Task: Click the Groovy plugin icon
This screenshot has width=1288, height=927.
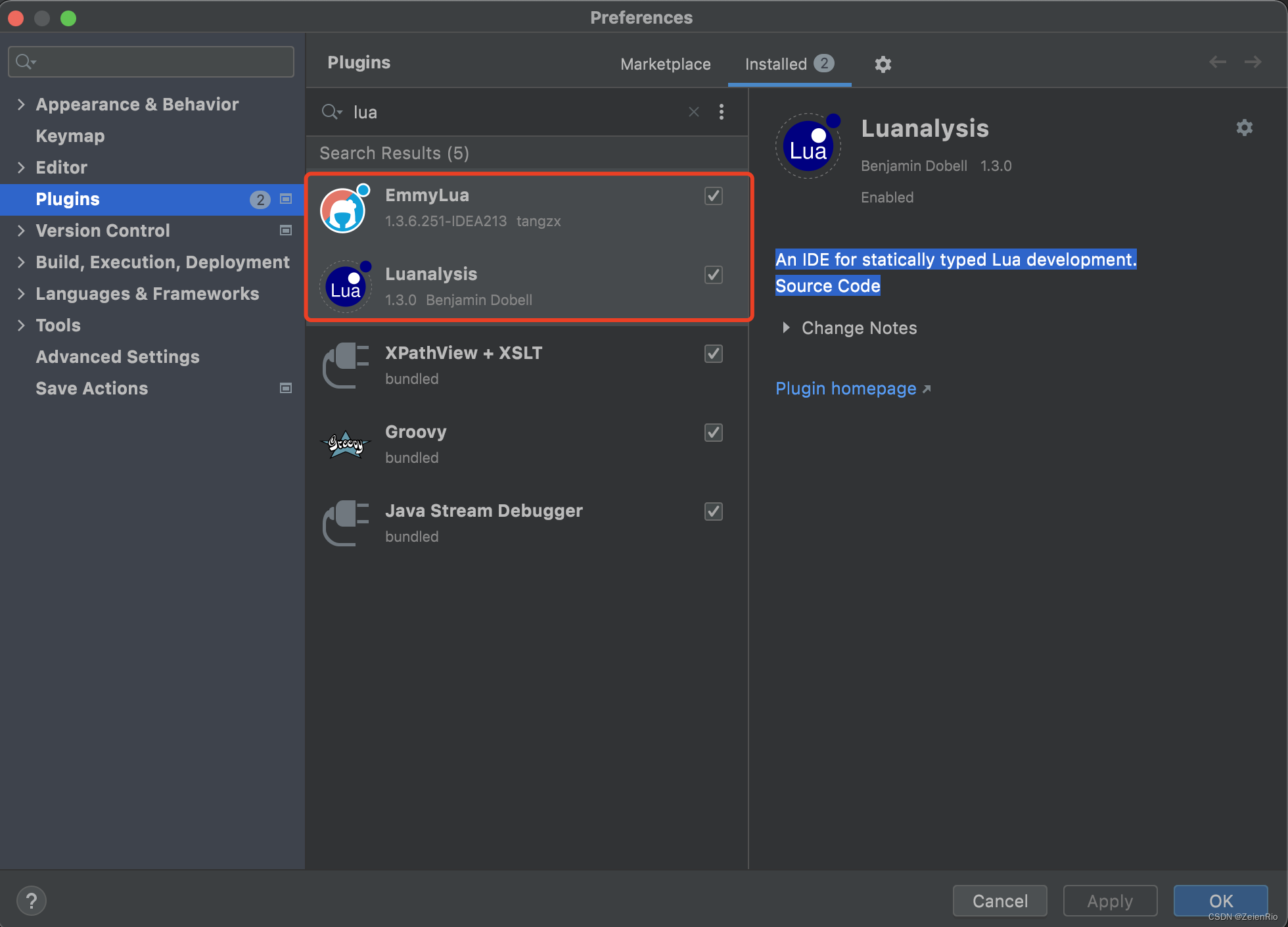Action: pos(347,442)
